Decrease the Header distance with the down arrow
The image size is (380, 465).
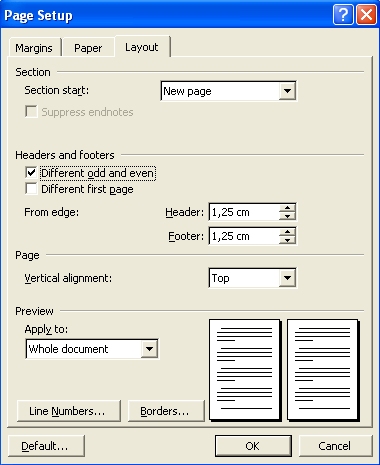pos(287,216)
